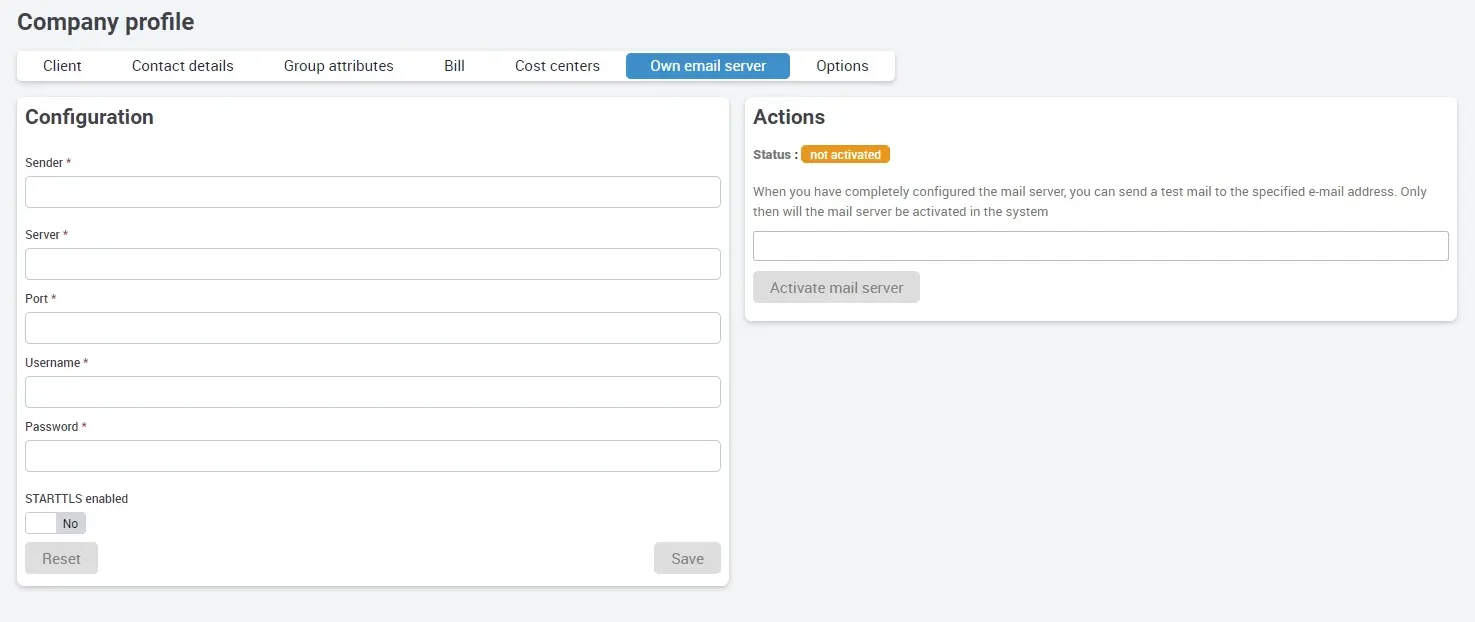Click the Company profile page heading

click(x=106, y=21)
